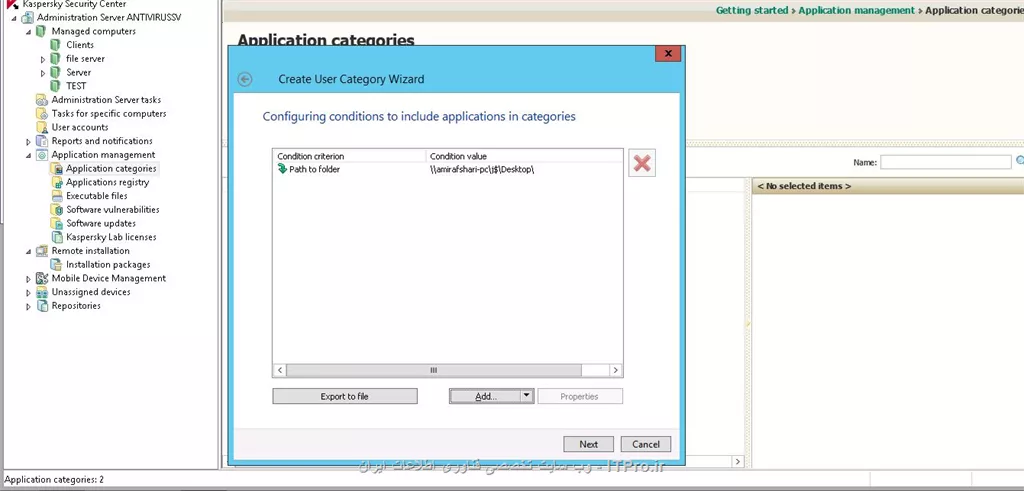The image size is (1024, 491).
Task: Click the Tasks for specific computers icon
Action: click(x=41, y=114)
